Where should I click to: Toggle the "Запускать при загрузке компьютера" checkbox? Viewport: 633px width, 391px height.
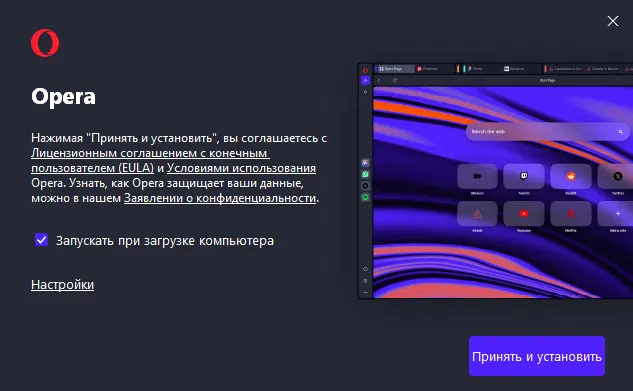click(42, 240)
